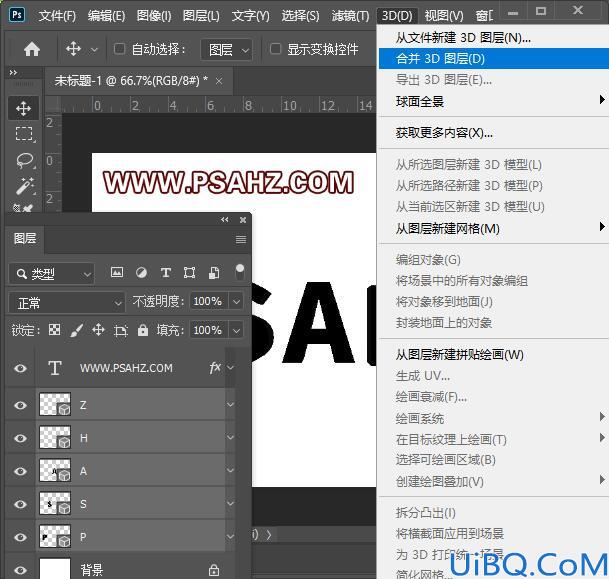Image resolution: width=609 pixels, height=579 pixels.
Task: Expand the H layer 3D properties
Action: pos(230,438)
